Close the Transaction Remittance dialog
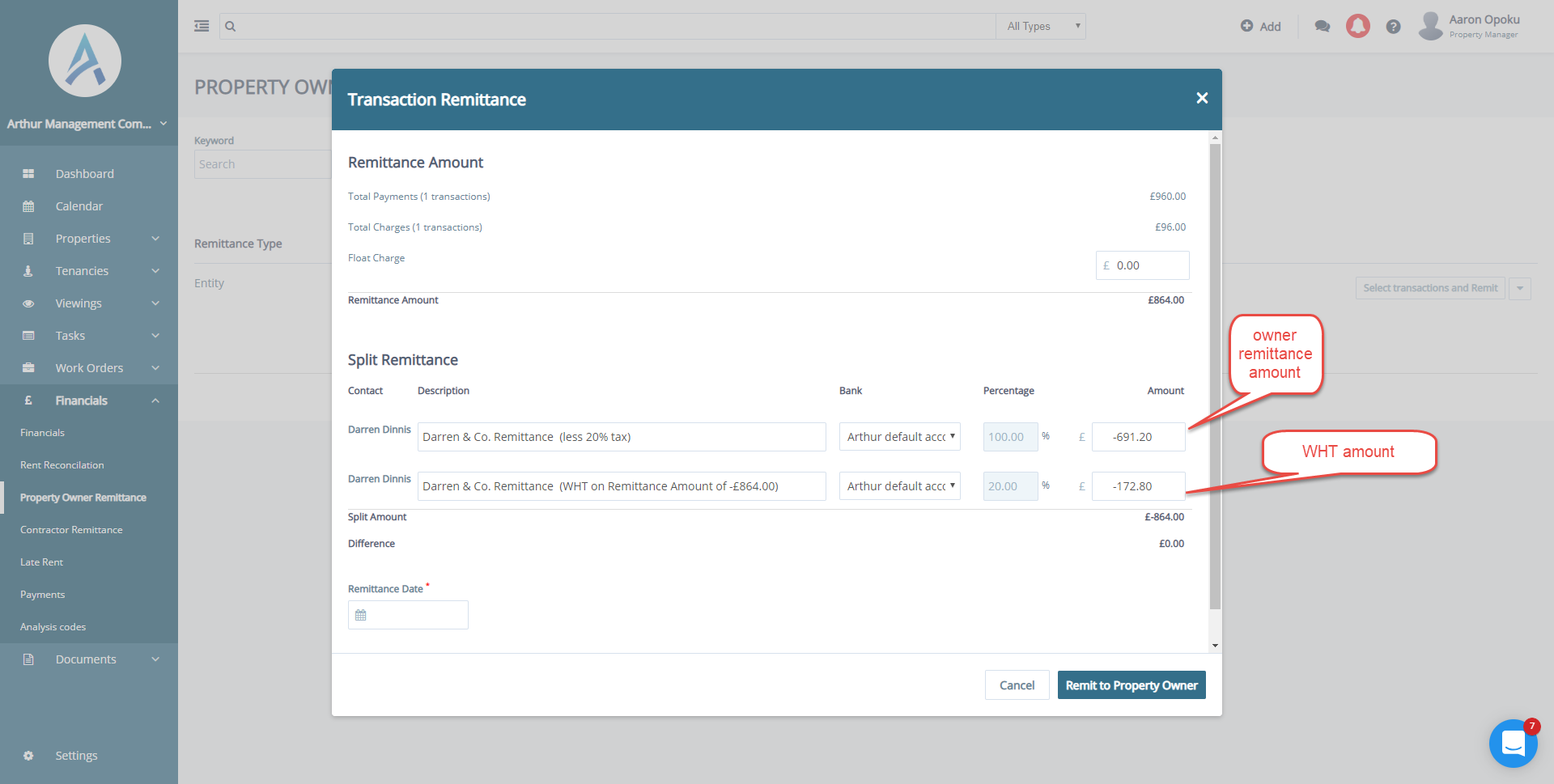The width and height of the screenshot is (1554, 784). tap(1202, 98)
